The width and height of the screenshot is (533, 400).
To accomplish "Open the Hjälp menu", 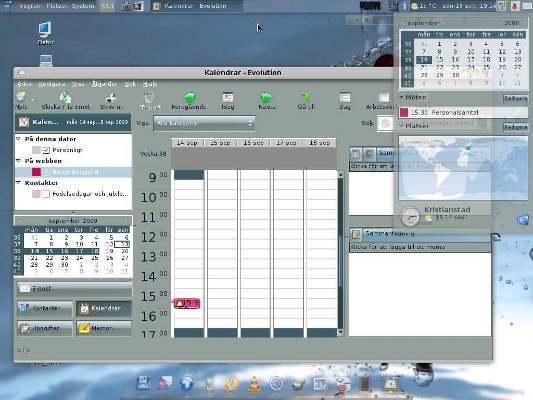I will 150,84.
